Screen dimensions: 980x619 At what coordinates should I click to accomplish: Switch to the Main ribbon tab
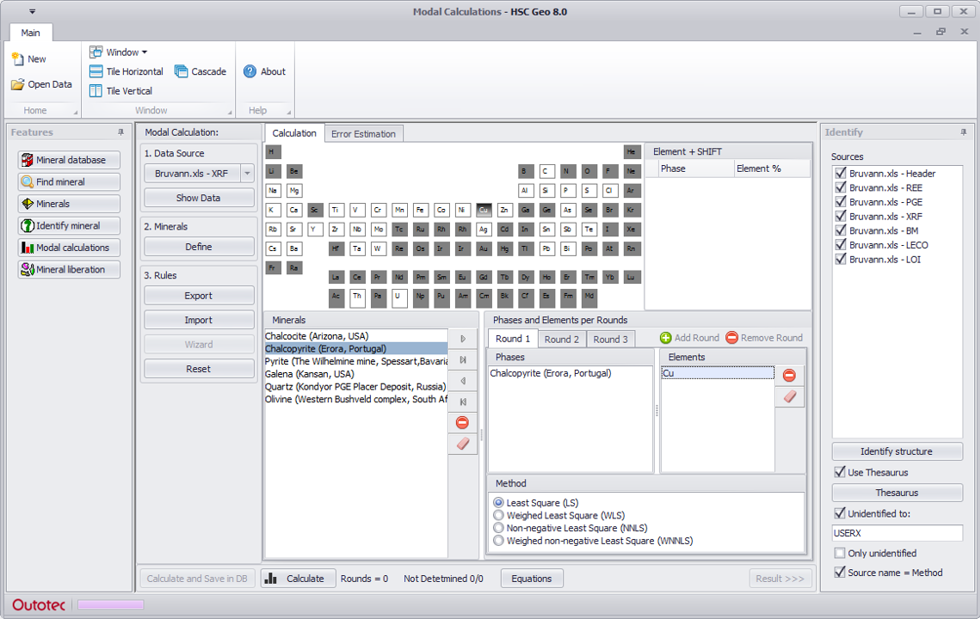pos(31,33)
